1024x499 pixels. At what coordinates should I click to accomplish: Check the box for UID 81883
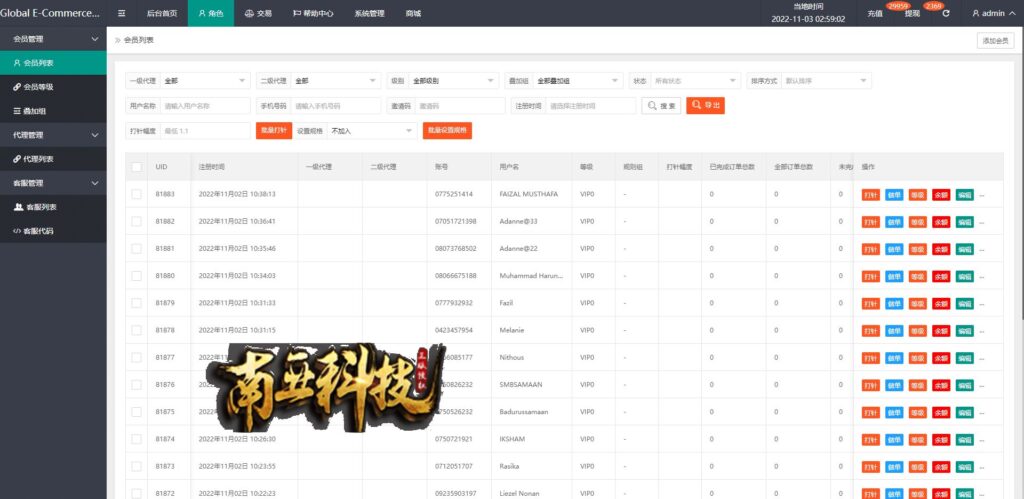tap(136, 194)
